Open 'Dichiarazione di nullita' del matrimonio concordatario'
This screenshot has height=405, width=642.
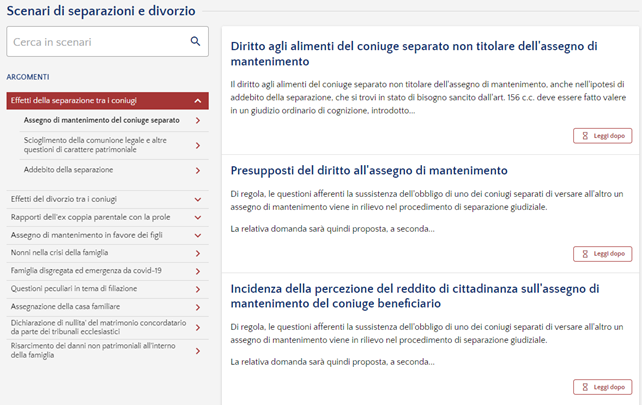[x=98, y=327]
